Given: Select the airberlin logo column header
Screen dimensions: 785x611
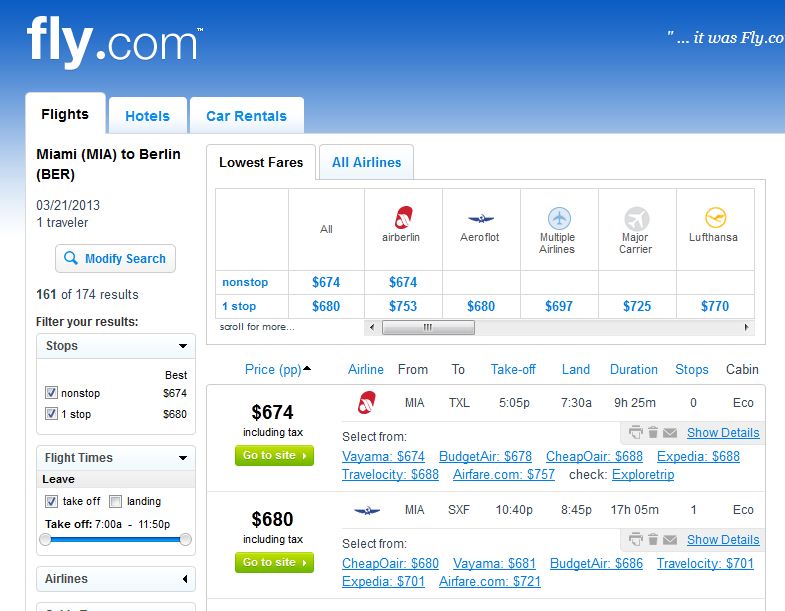Looking at the screenshot, I should tap(403, 218).
